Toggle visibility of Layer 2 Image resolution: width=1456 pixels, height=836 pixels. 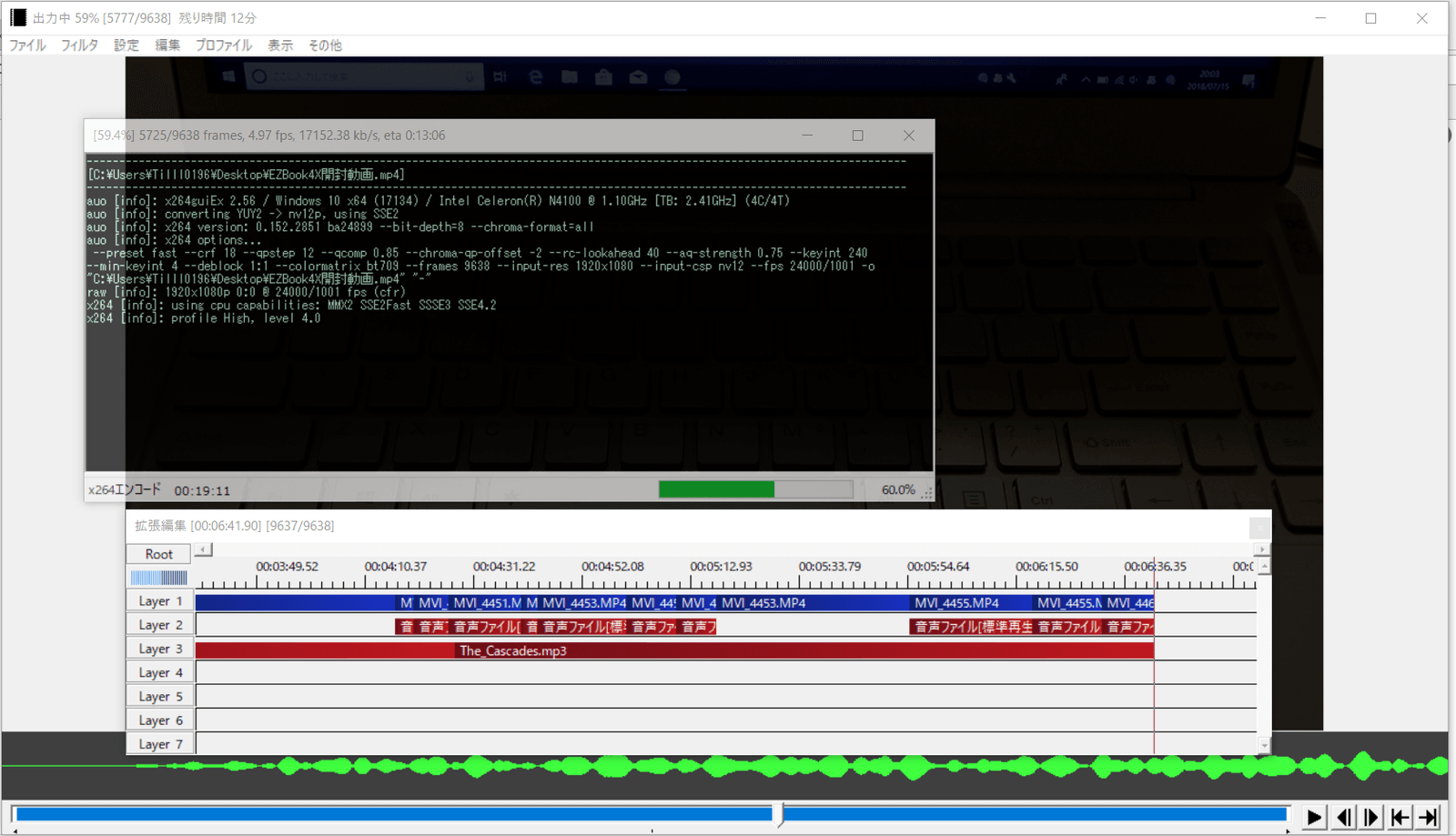click(159, 625)
